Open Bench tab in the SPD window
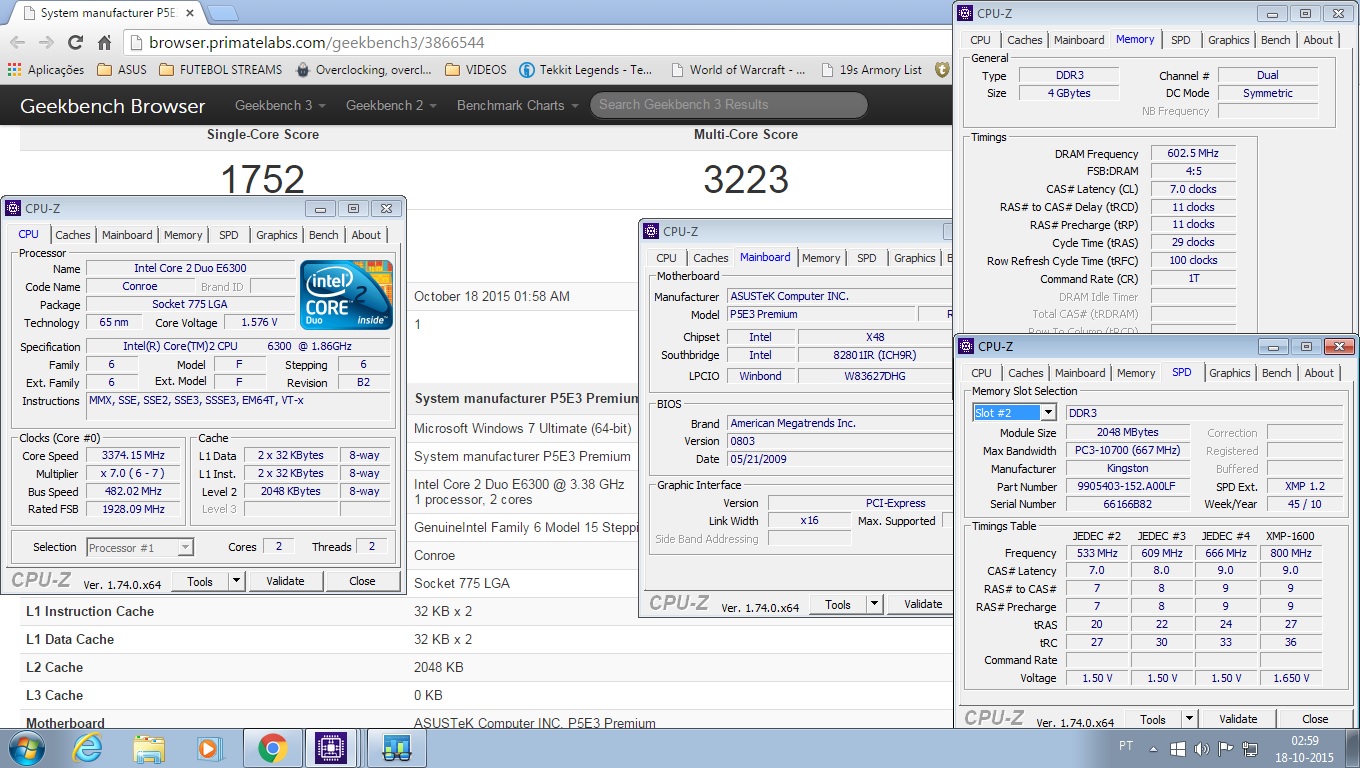 click(x=1277, y=373)
